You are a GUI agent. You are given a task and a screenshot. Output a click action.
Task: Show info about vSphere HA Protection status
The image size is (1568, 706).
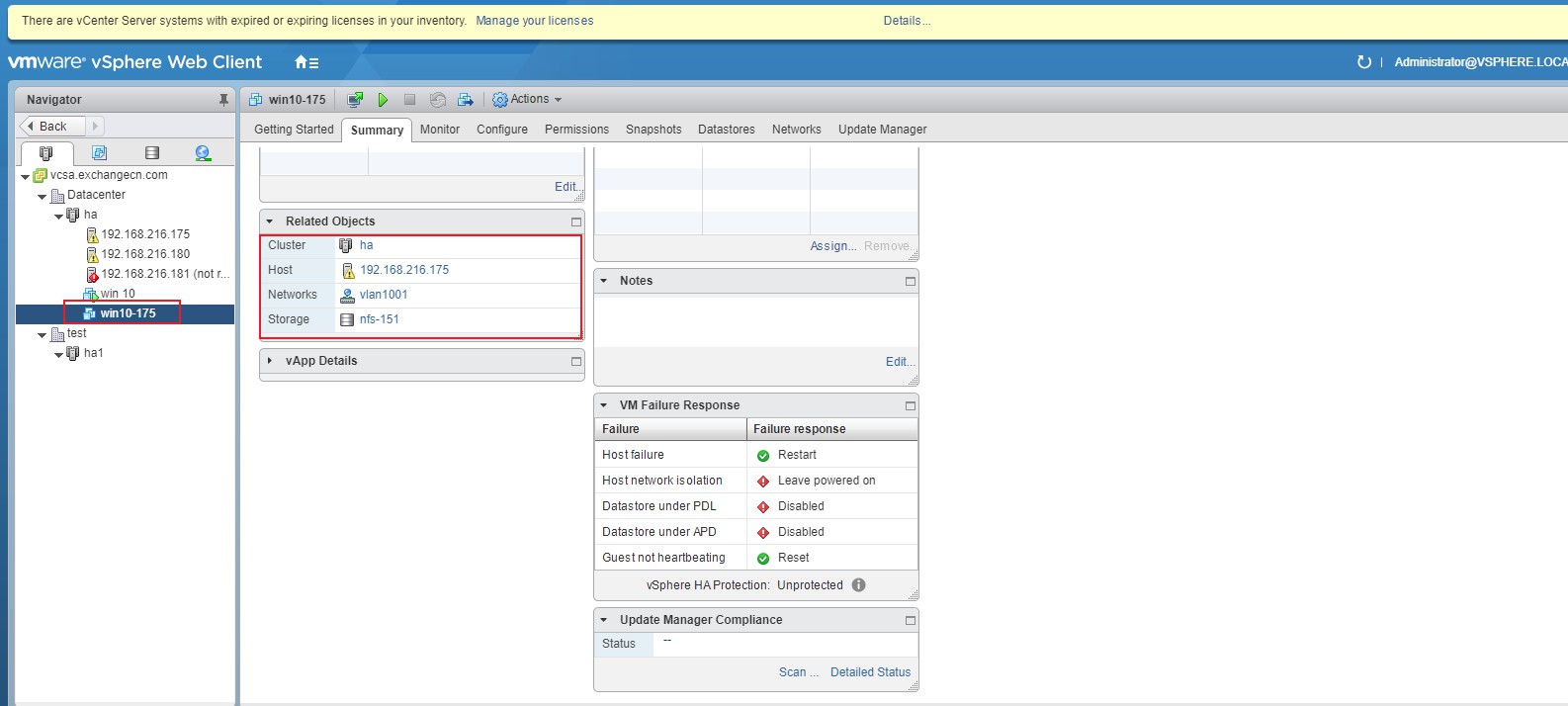[x=858, y=584]
